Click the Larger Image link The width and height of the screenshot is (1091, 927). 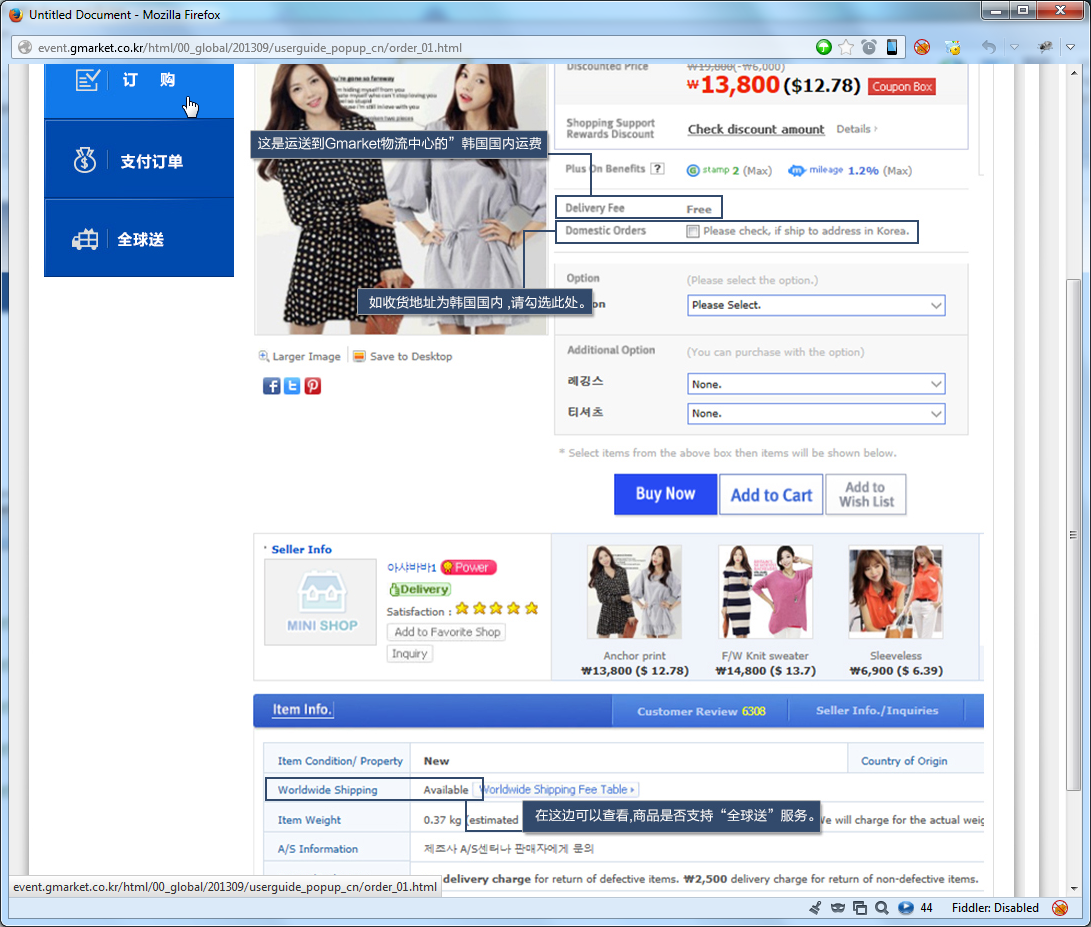[x=300, y=356]
